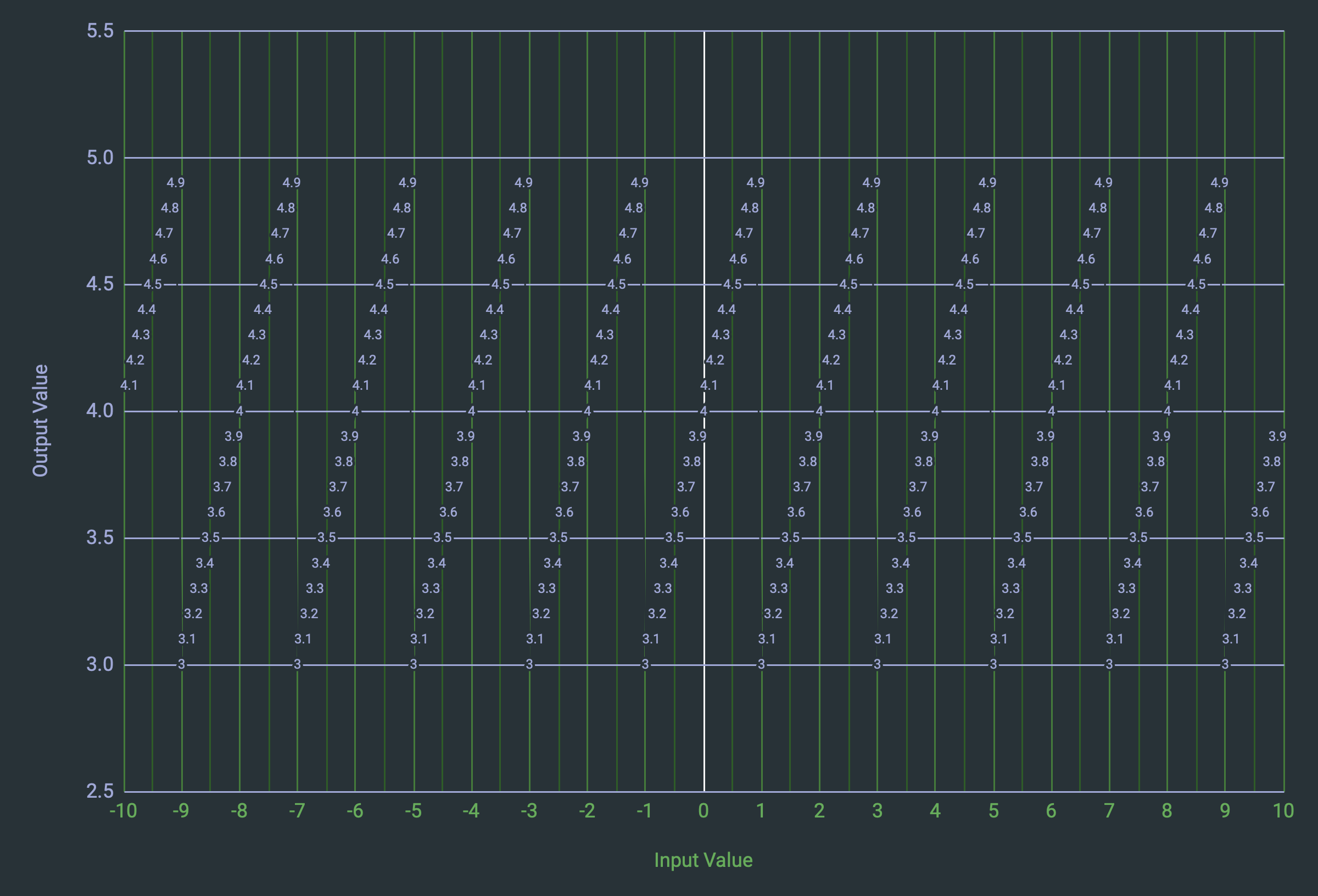Click the "Output Value" y-axis title
The height and width of the screenshot is (896, 1318).
tap(40, 420)
